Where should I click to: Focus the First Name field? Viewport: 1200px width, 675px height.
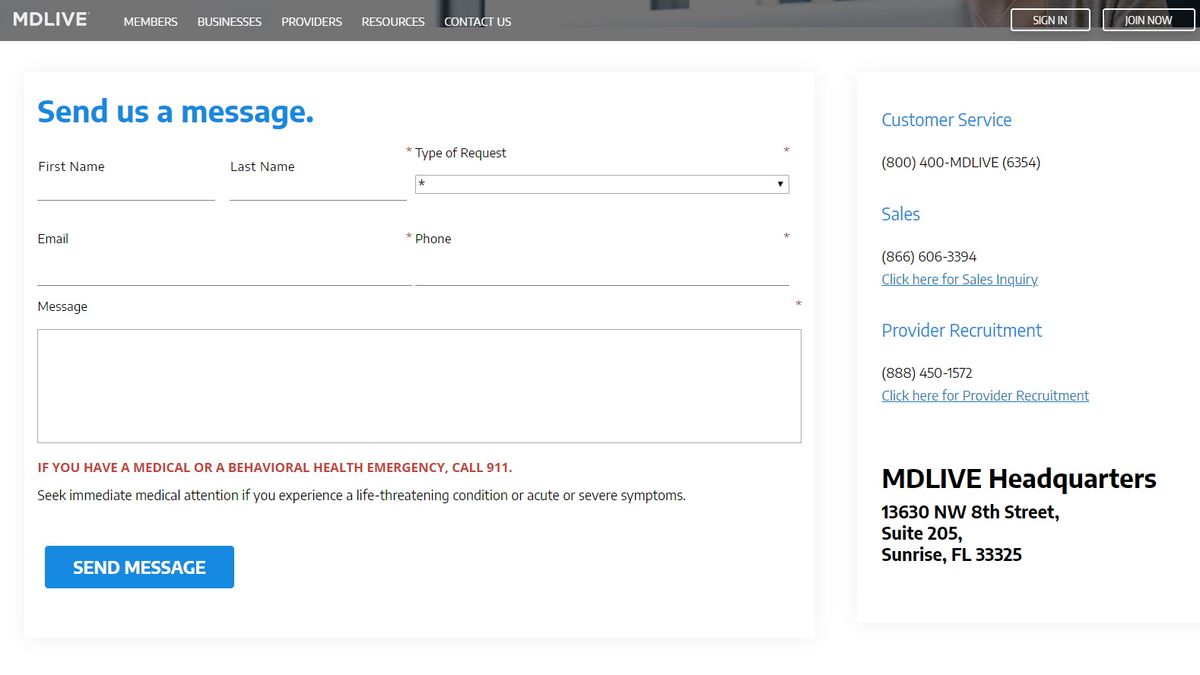pos(126,189)
